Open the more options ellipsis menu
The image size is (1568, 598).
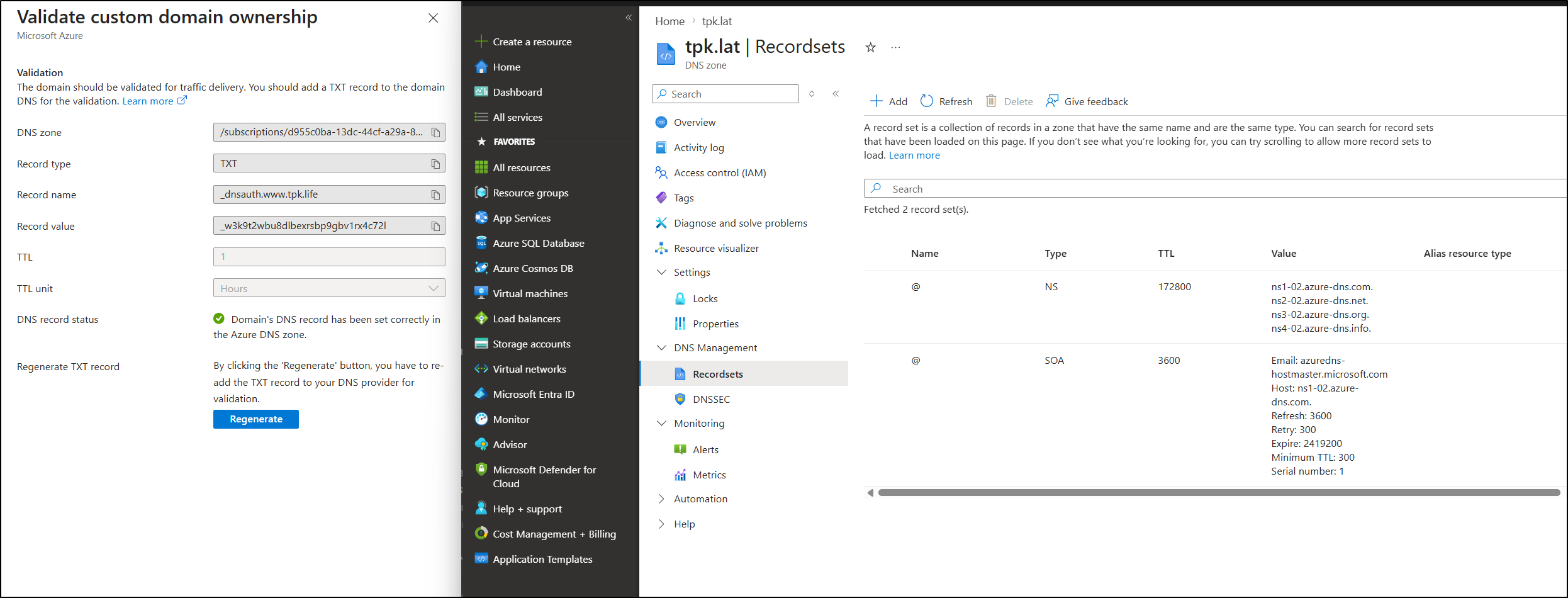tap(895, 48)
